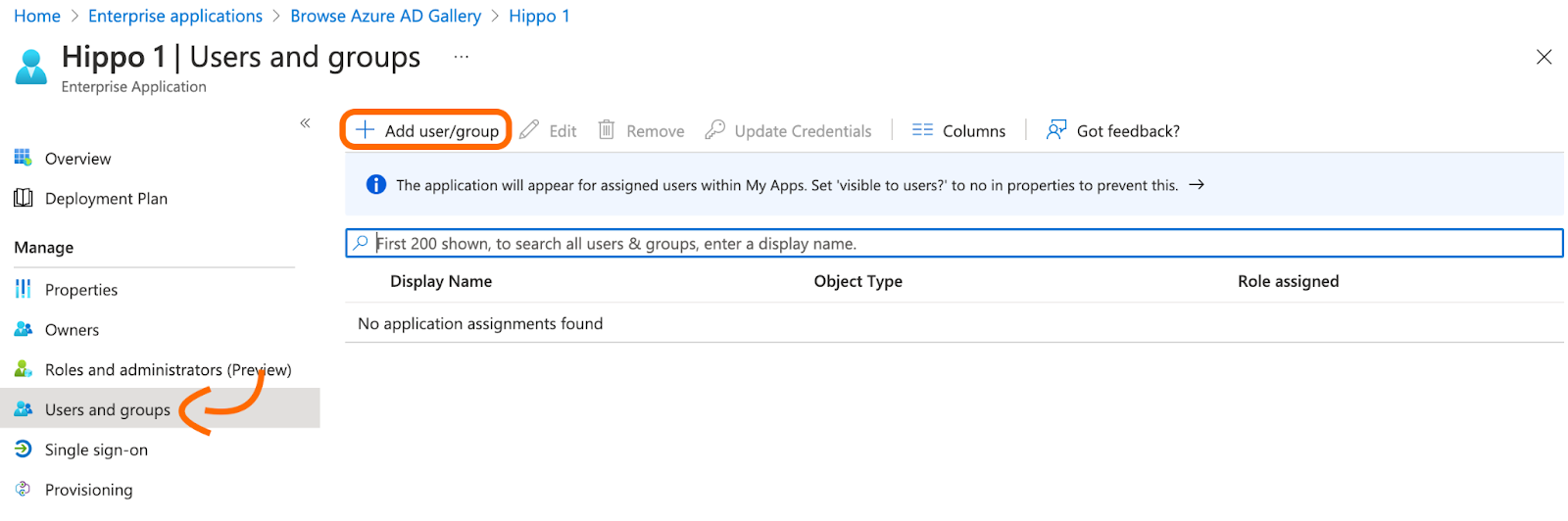
Task: Click the Edit toolbar label
Action: [x=563, y=131]
